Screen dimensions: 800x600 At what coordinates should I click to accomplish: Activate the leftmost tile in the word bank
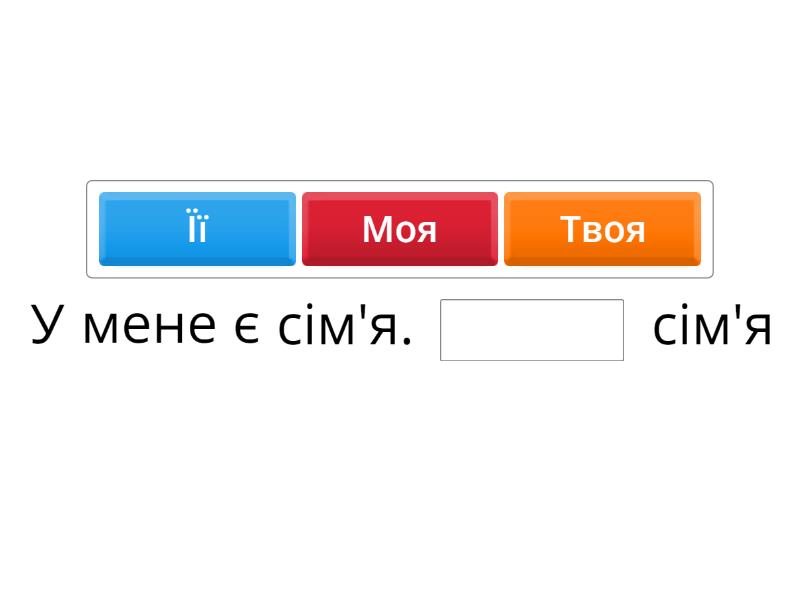click(197, 229)
